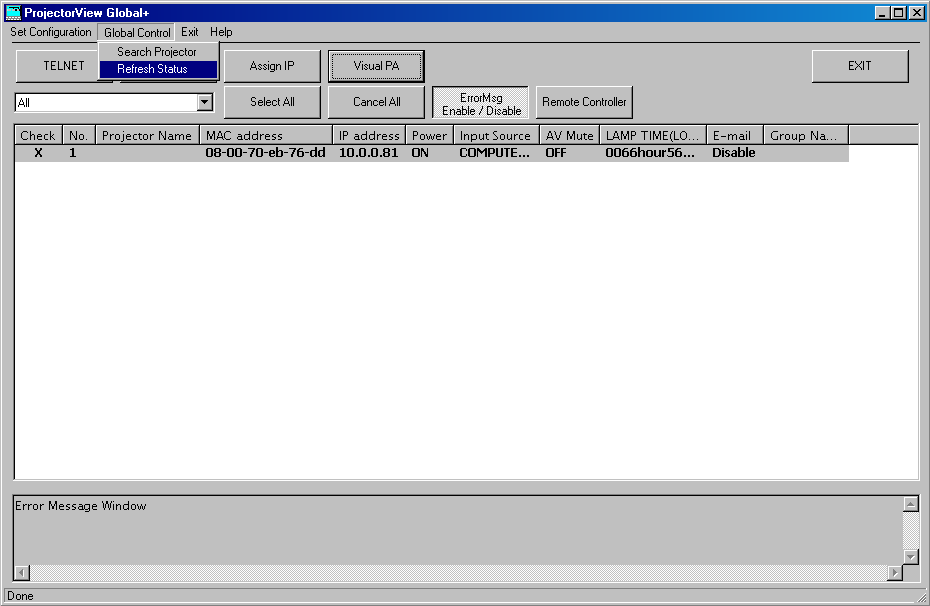Click the Error Message Window text

[x=81, y=506]
